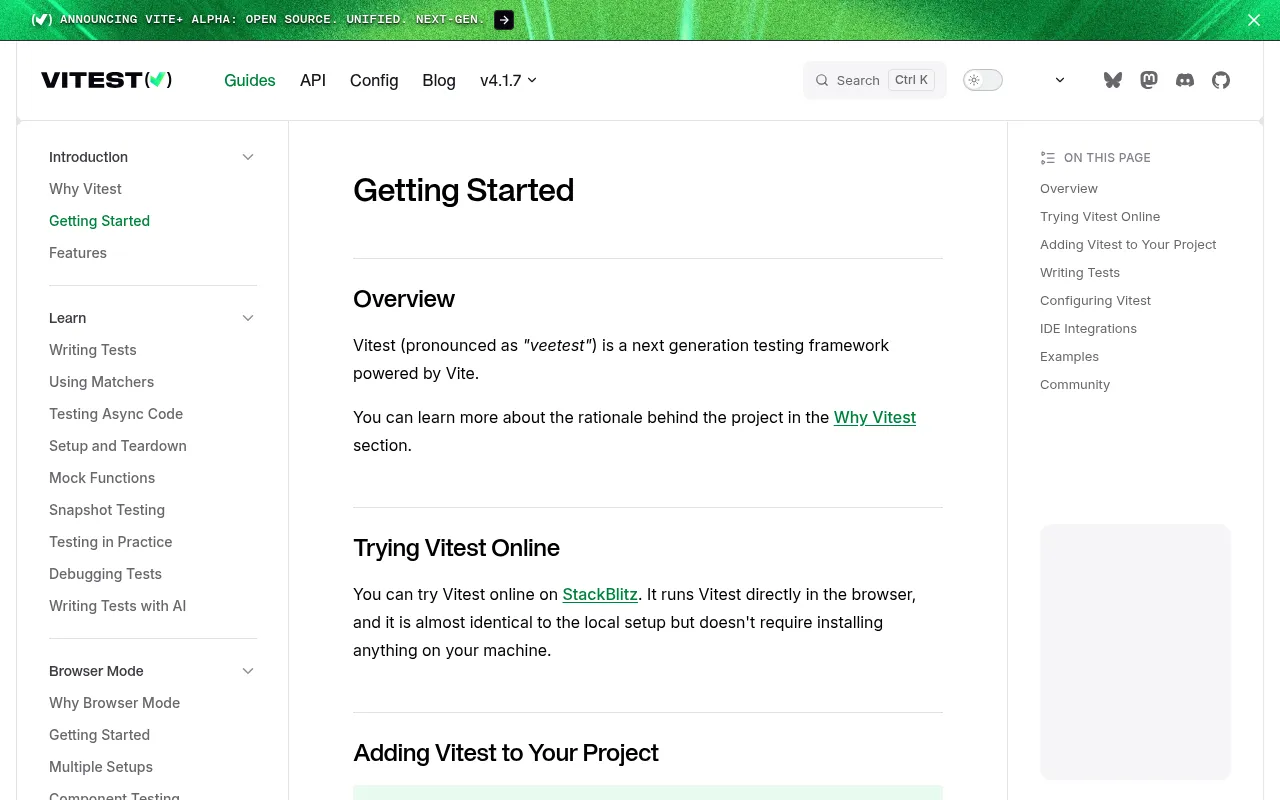Click the announcement banner text about Vite+ Alpha

tap(272, 20)
